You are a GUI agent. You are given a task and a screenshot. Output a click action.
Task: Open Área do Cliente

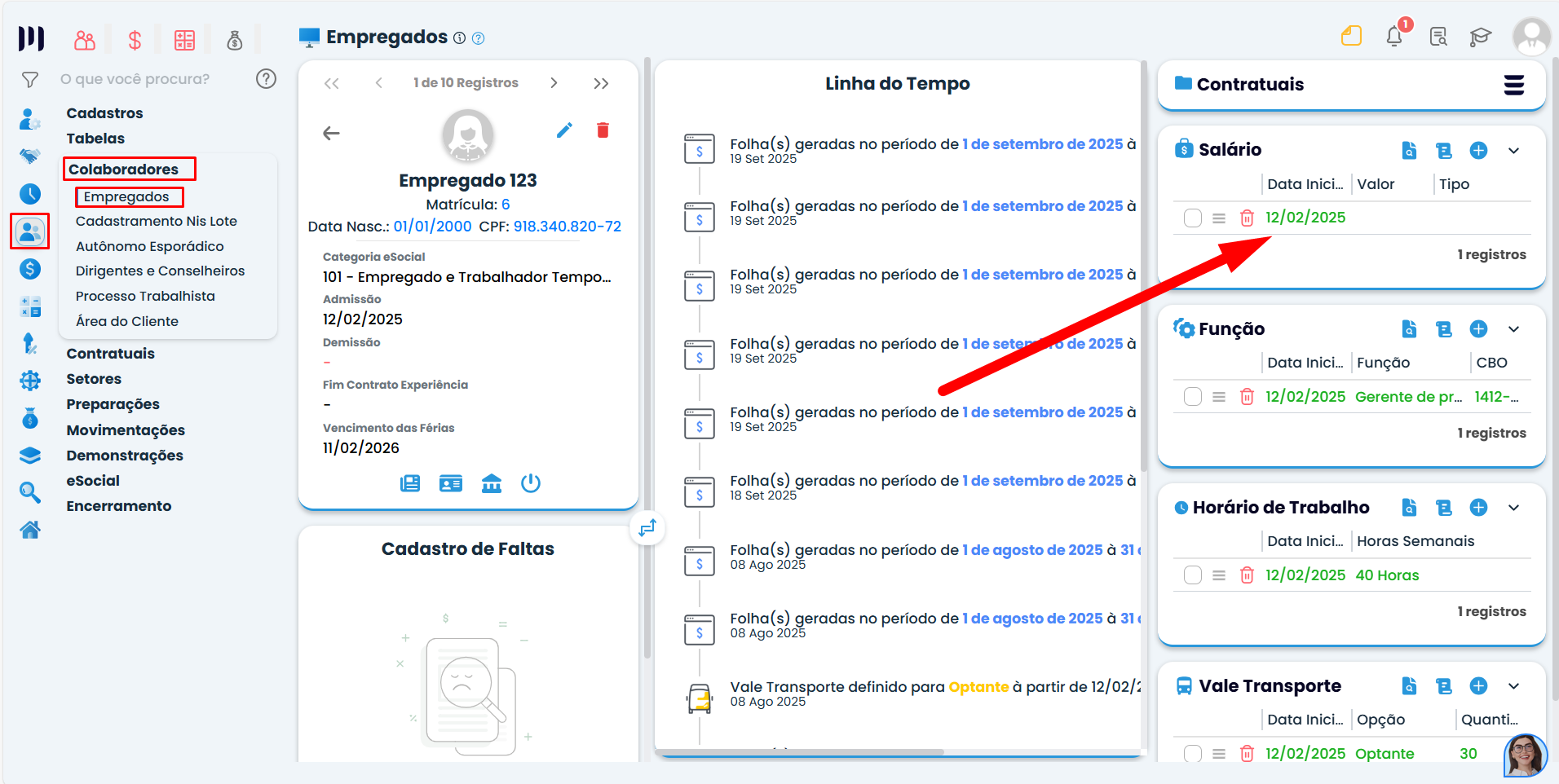click(x=127, y=321)
